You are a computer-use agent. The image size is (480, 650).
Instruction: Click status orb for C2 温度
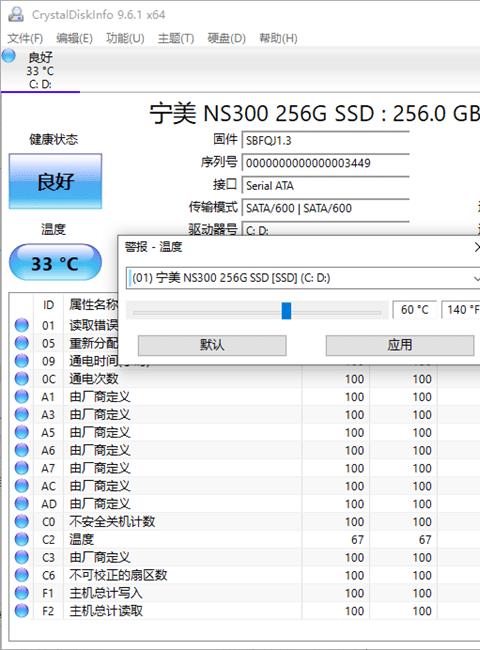pyautogui.click(x=22, y=539)
